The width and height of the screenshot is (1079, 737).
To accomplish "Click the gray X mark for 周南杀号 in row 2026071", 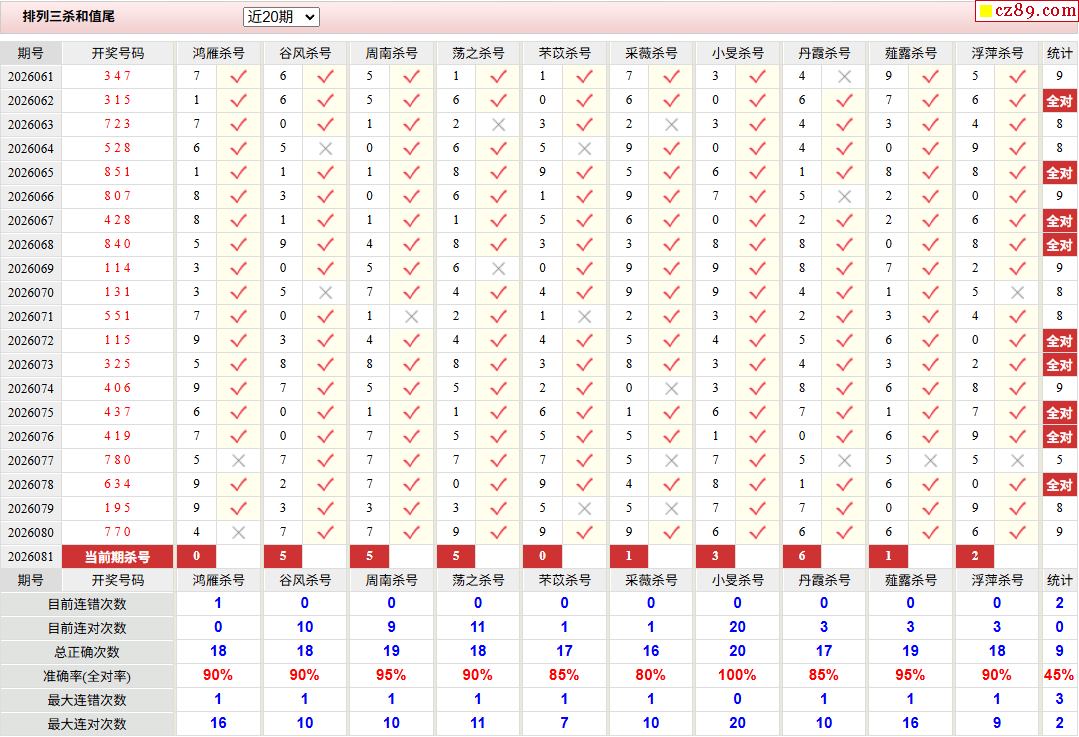I will [412, 317].
